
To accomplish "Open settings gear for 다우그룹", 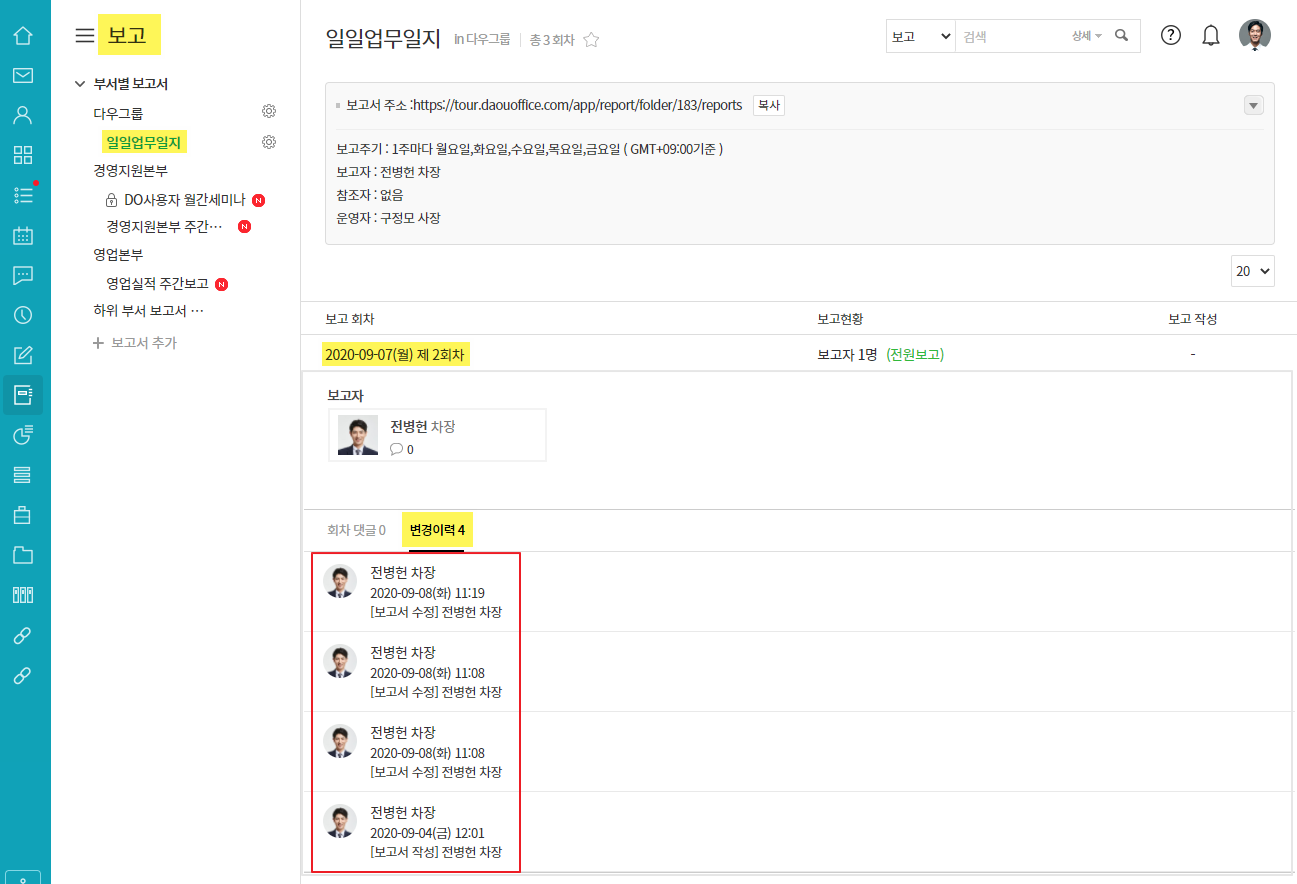I will click(268, 111).
